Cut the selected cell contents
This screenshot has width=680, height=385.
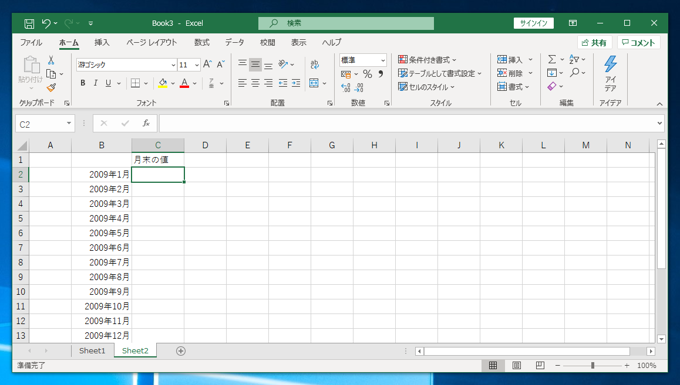pos(51,60)
